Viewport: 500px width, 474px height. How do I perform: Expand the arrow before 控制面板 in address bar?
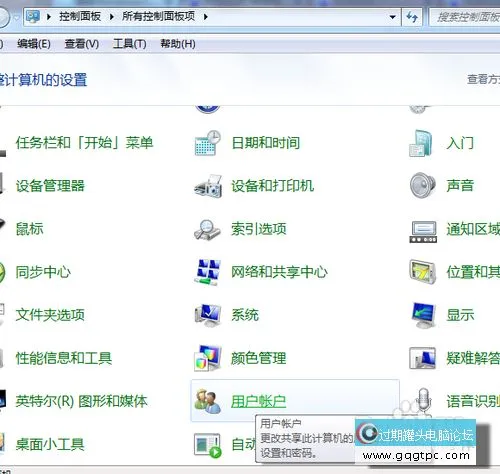pyautogui.click(x=49, y=16)
